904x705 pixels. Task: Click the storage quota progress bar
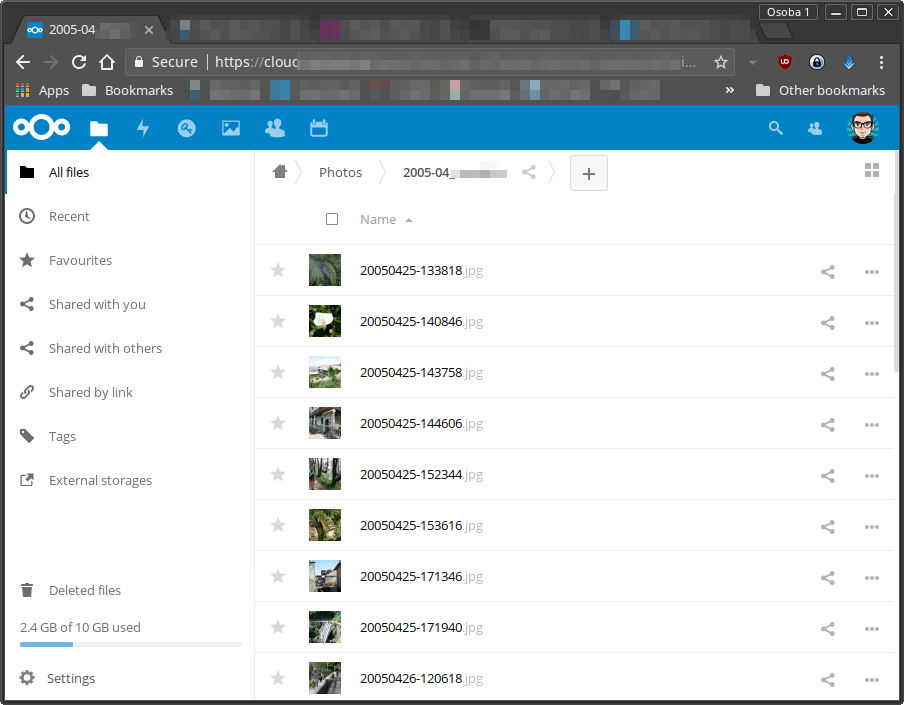click(130, 645)
